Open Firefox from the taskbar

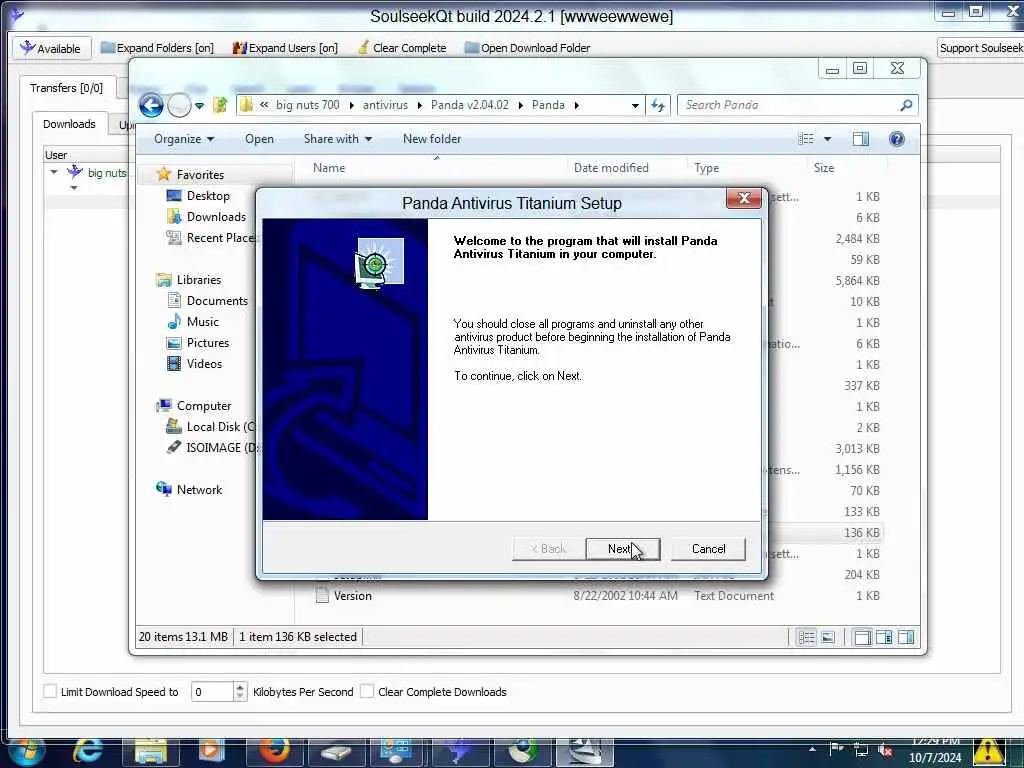point(274,751)
